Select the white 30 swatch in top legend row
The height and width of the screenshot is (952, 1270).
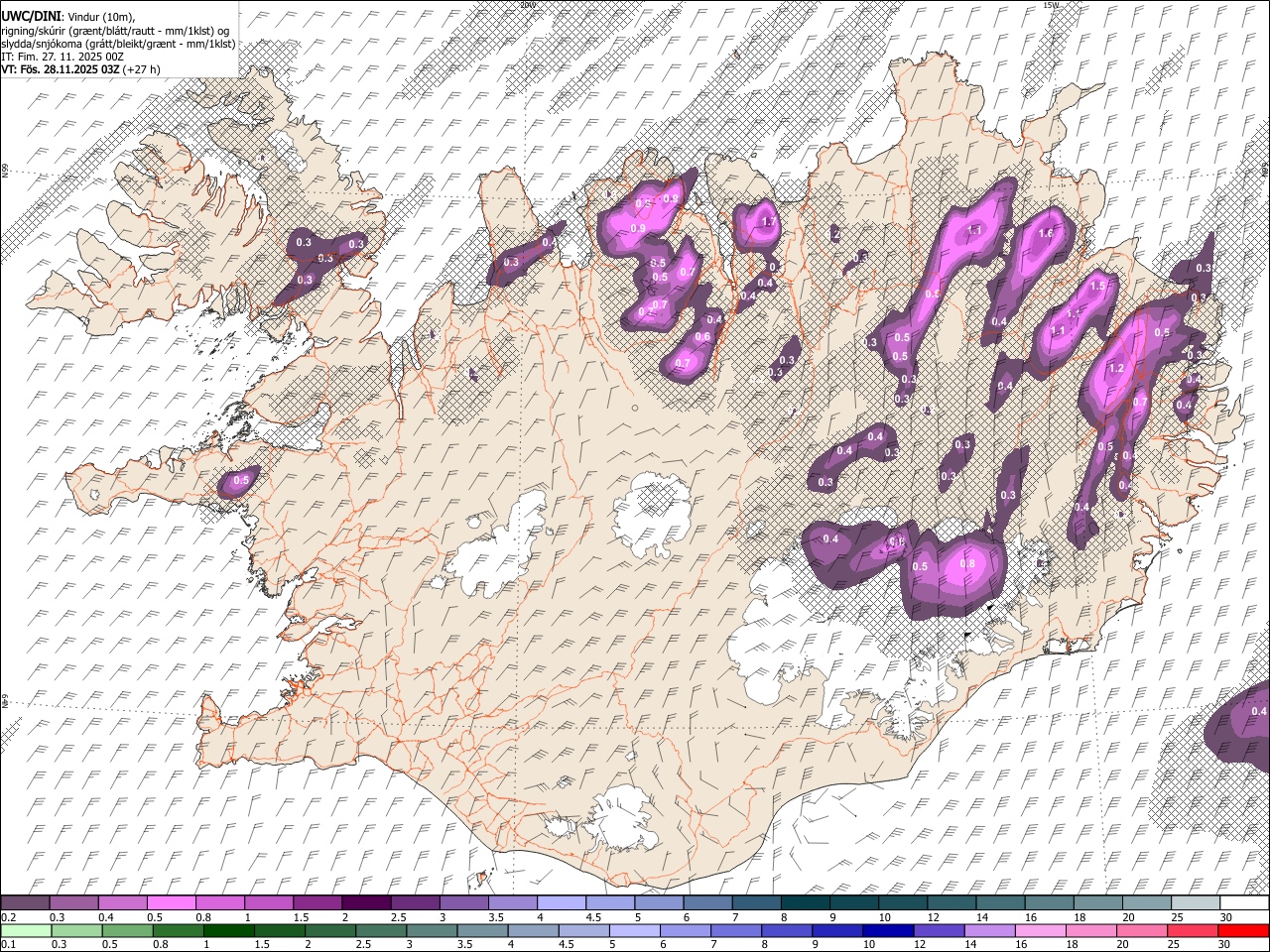click(1243, 903)
